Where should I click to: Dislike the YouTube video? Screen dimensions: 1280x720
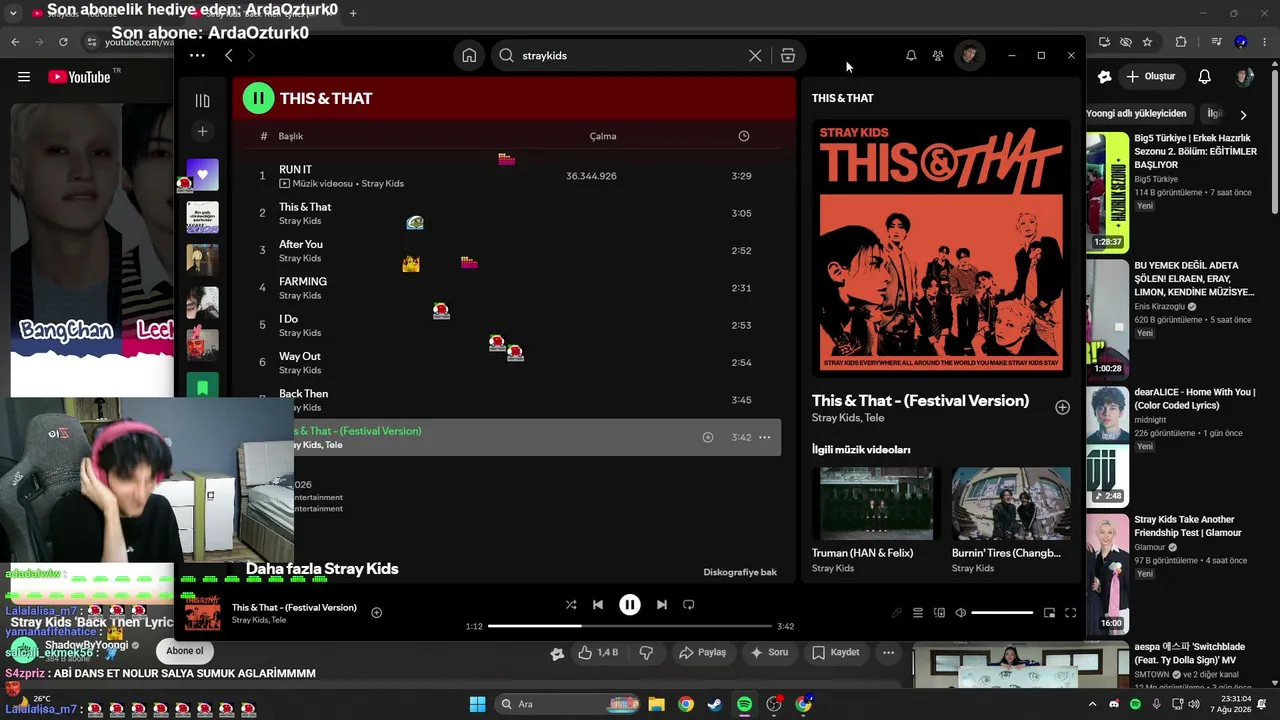coord(646,653)
